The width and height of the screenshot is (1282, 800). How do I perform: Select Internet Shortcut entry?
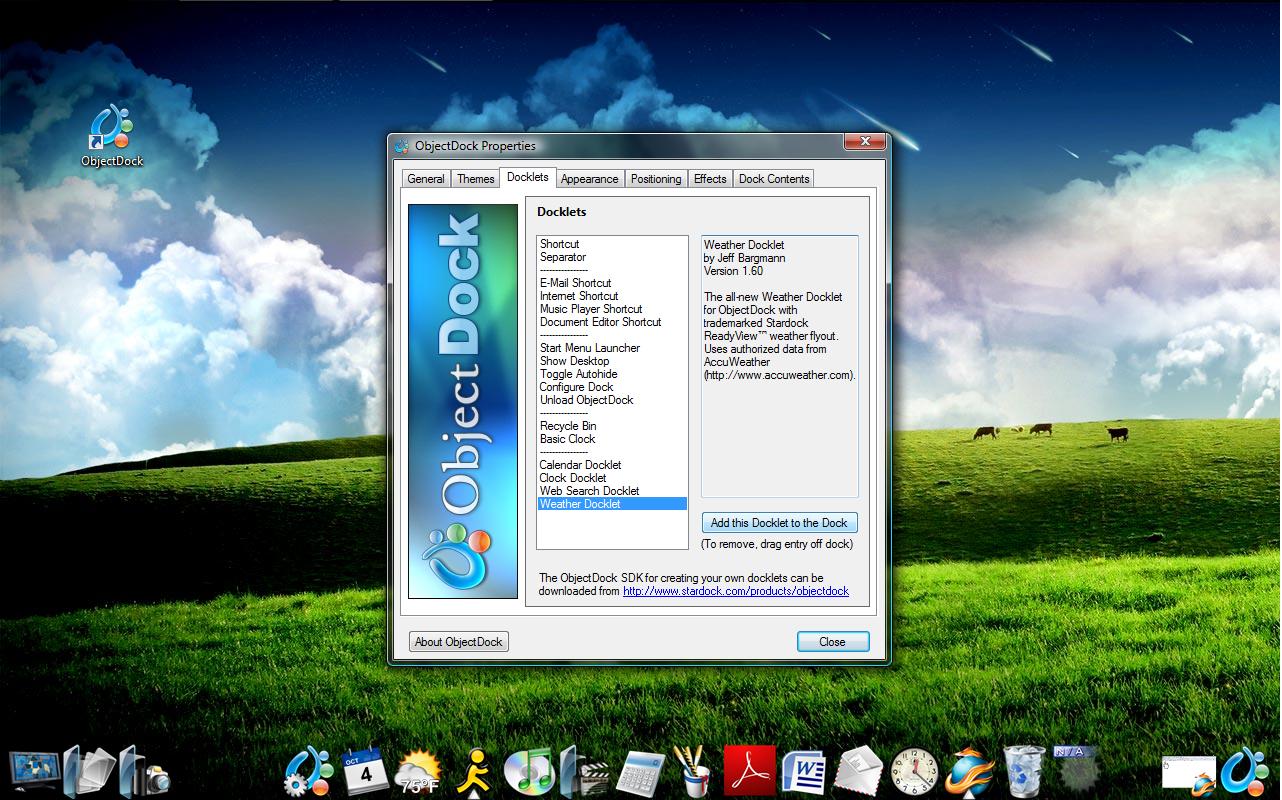[579, 296]
